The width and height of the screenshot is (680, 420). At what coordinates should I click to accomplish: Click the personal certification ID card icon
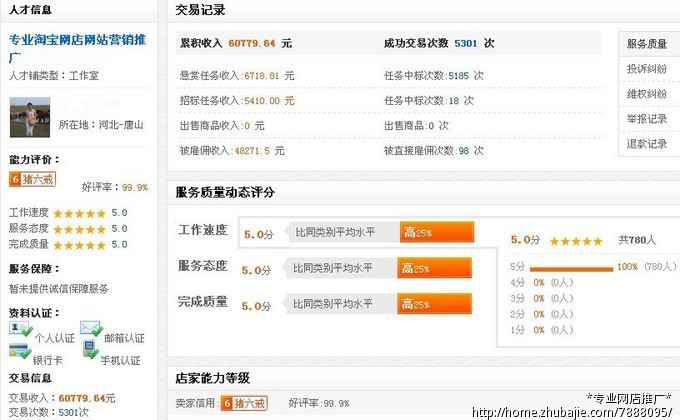click(x=20, y=329)
